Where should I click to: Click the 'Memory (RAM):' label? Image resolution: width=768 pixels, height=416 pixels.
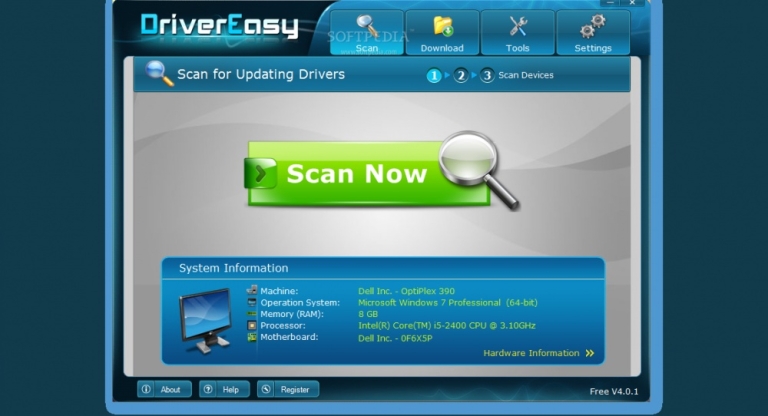[292, 314]
